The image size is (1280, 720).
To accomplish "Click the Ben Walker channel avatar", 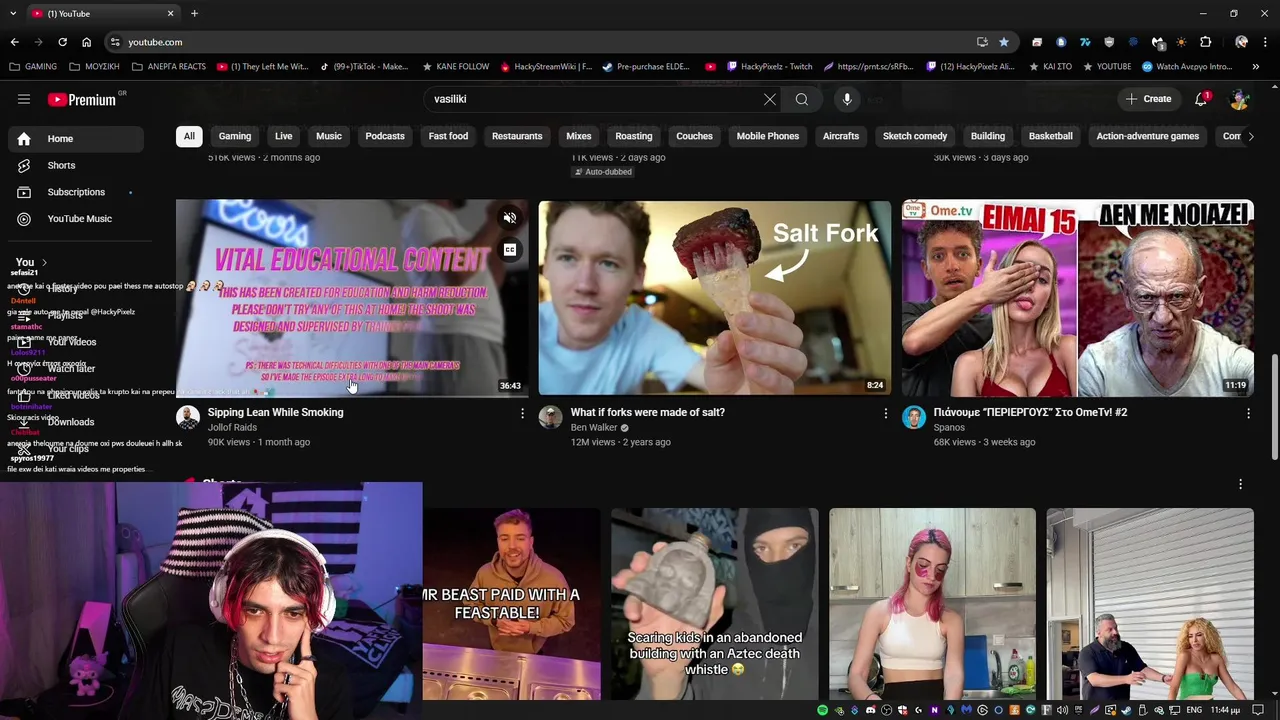I will click(x=551, y=417).
